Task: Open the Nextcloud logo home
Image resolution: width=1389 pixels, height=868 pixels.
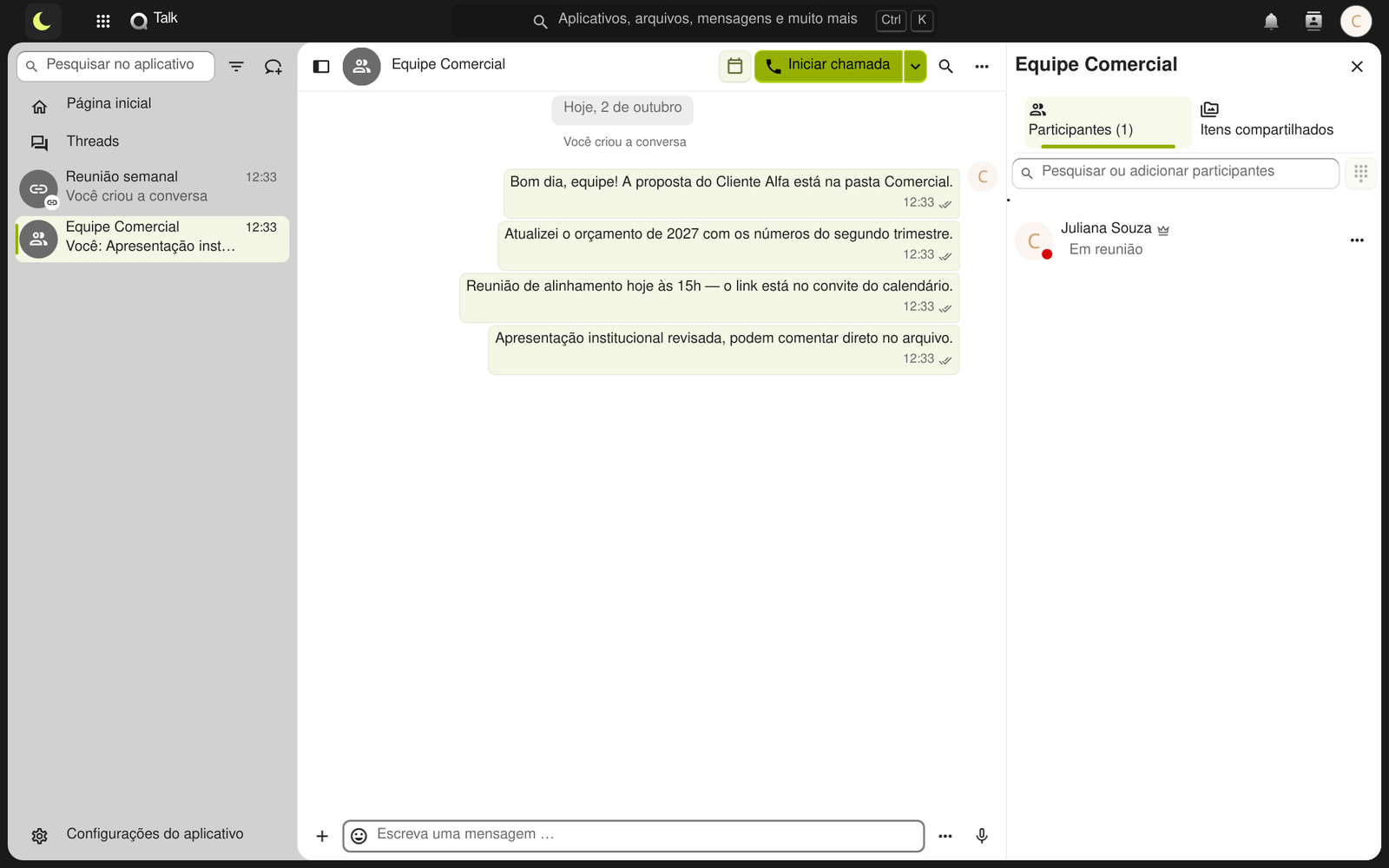Action: tap(42, 21)
